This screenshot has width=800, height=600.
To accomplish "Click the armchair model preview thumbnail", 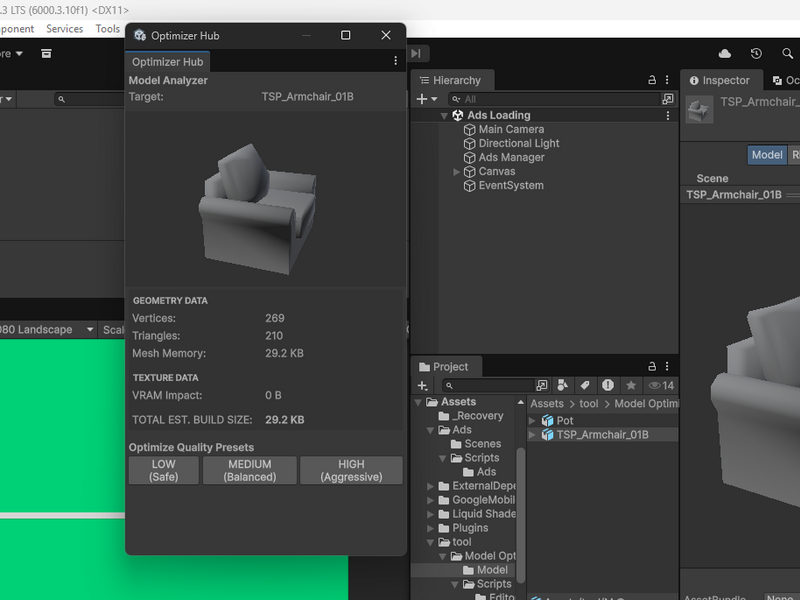I will click(258, 209).
